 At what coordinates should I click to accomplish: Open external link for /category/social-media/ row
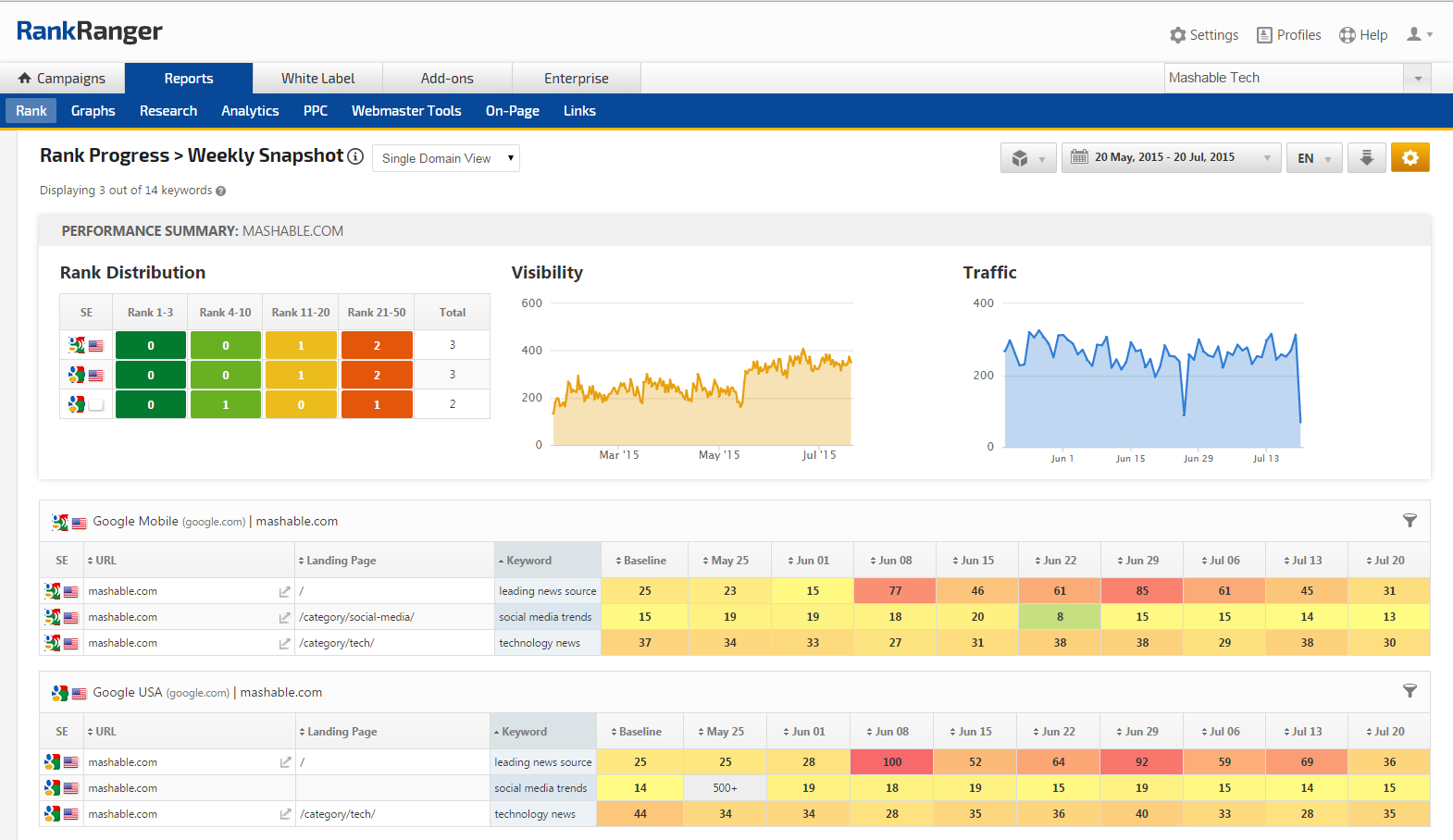285,617
